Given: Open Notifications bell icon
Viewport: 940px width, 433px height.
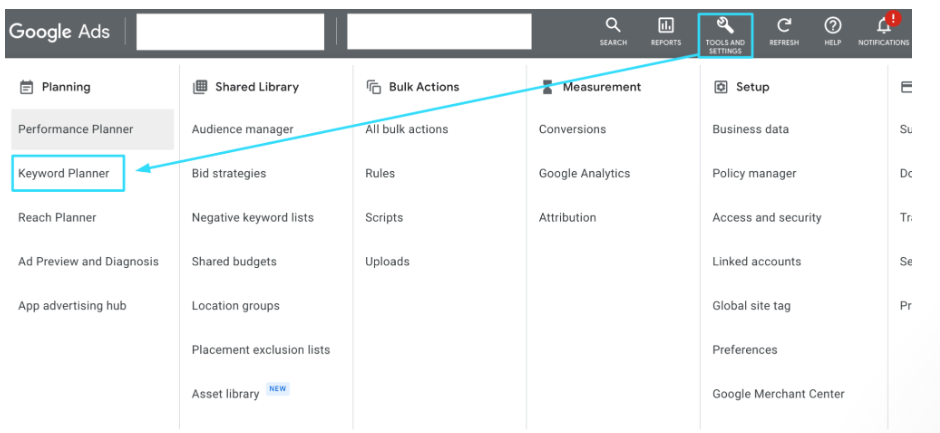Looking at the screenshot, I should pos(884,25).
